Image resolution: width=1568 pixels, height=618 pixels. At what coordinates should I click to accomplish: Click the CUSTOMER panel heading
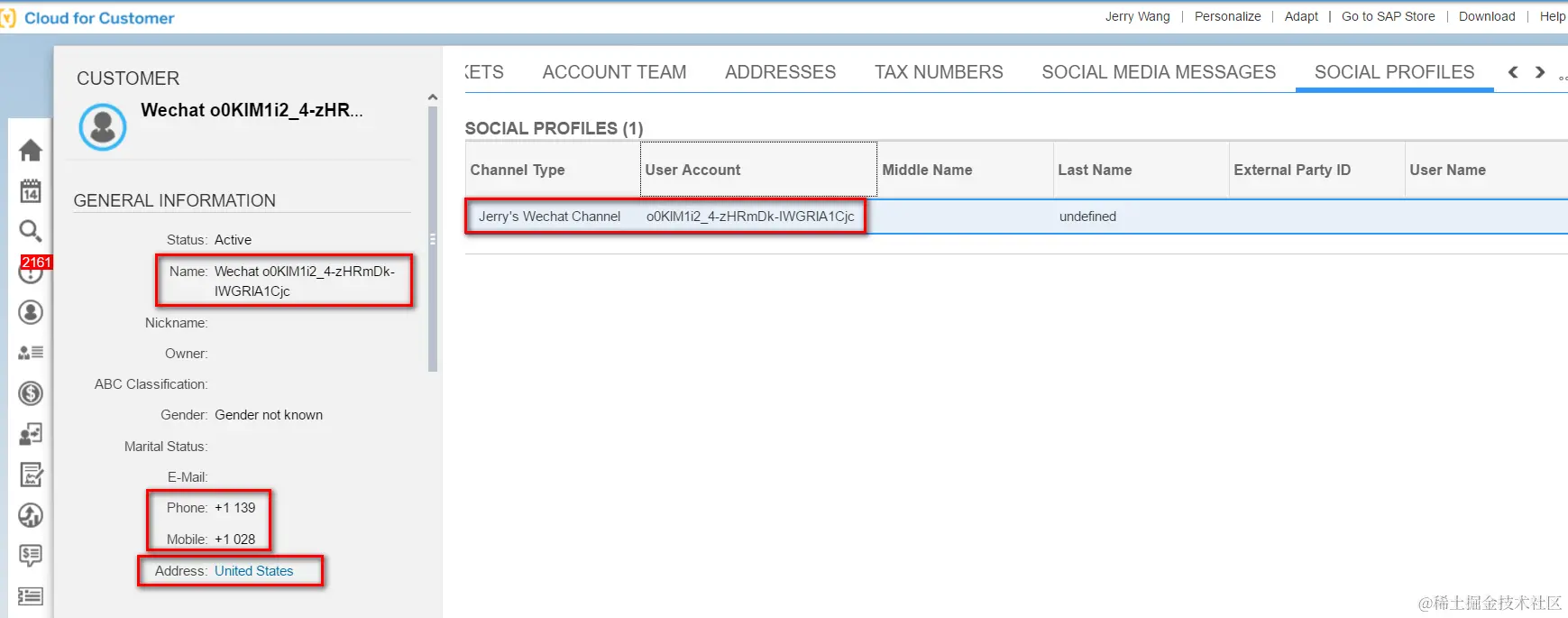(128, 78)
